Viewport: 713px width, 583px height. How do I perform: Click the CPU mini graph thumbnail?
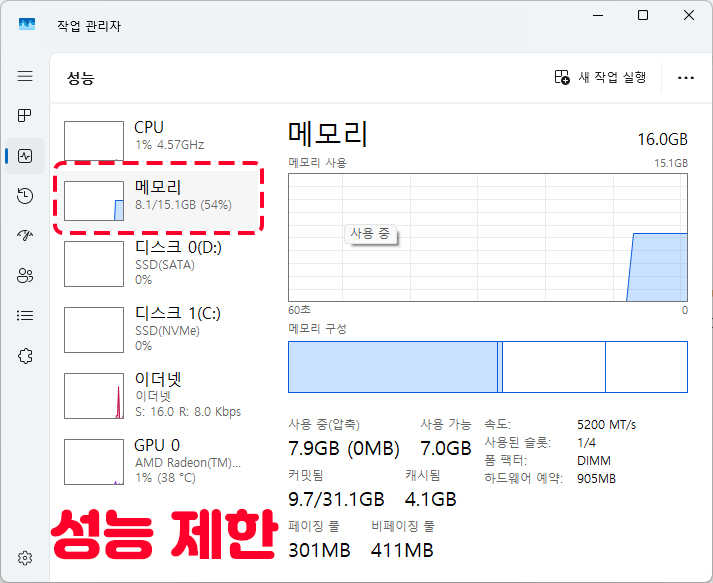tap(94, 141)
